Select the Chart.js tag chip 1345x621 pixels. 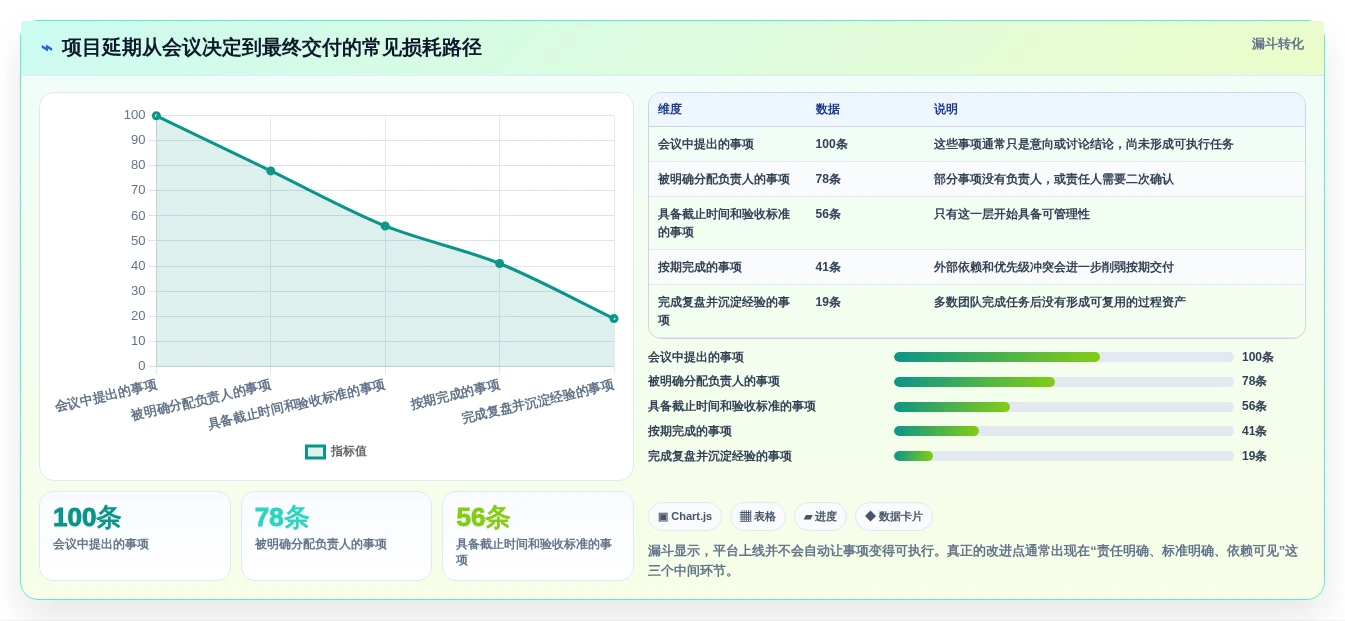pos(685,517)
